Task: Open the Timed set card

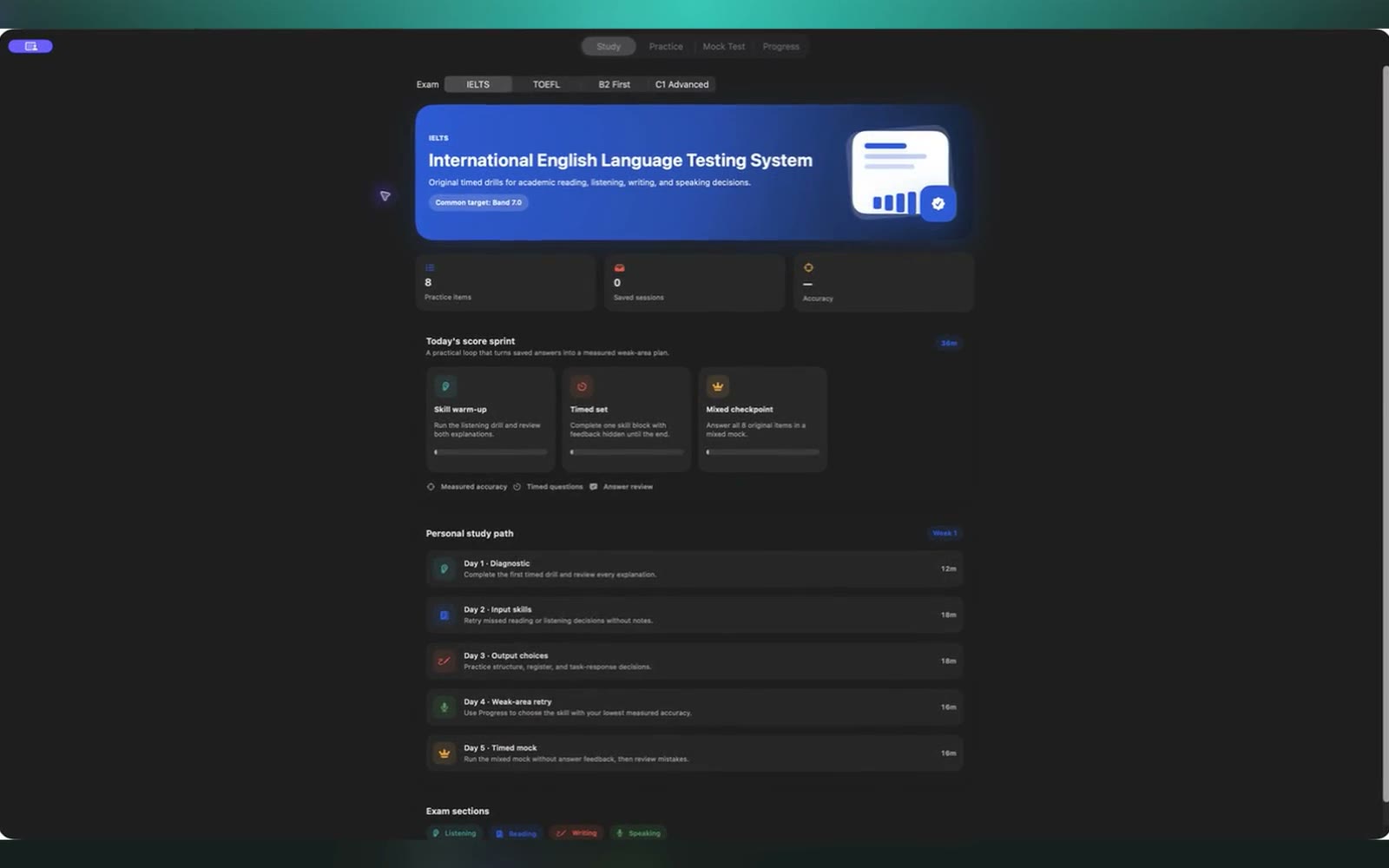Action: click(x=626, y=419)
